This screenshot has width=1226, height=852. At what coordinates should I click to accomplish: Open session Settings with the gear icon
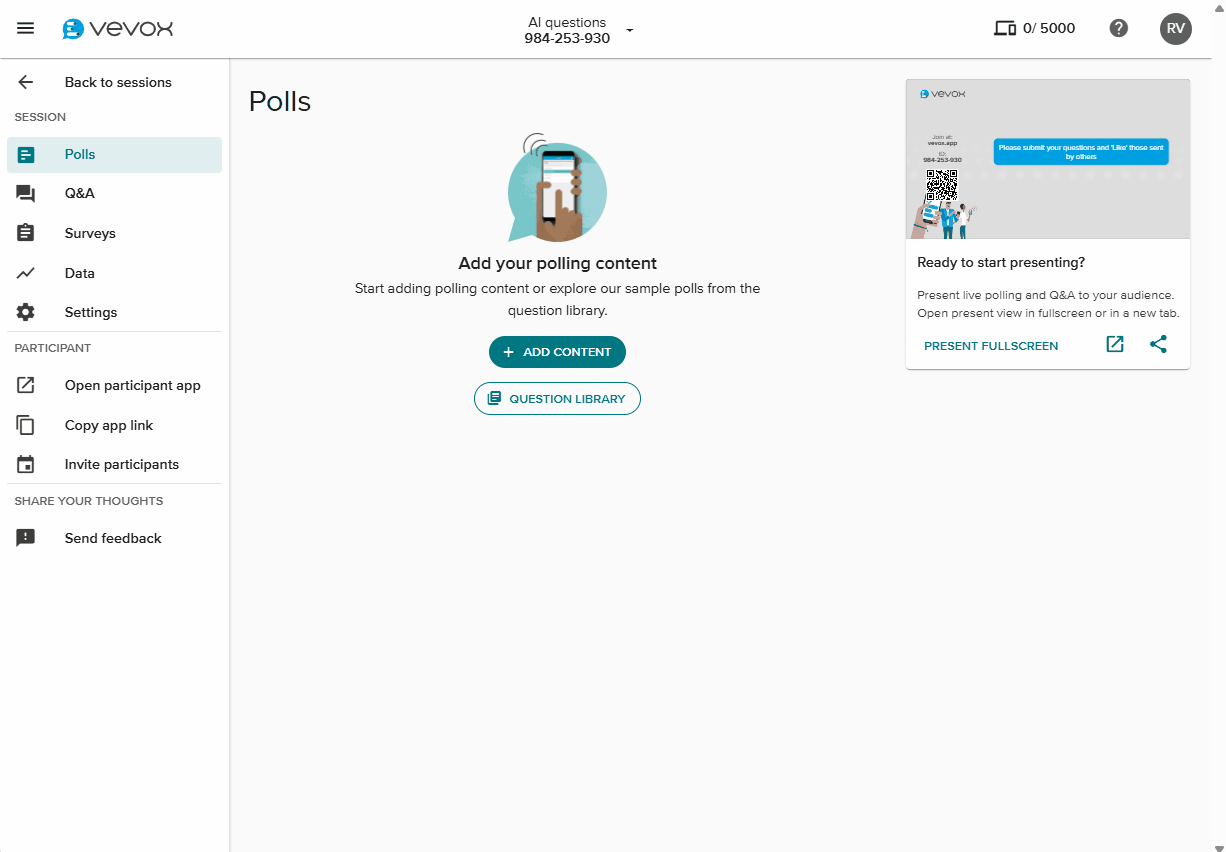tap(25, 311)
